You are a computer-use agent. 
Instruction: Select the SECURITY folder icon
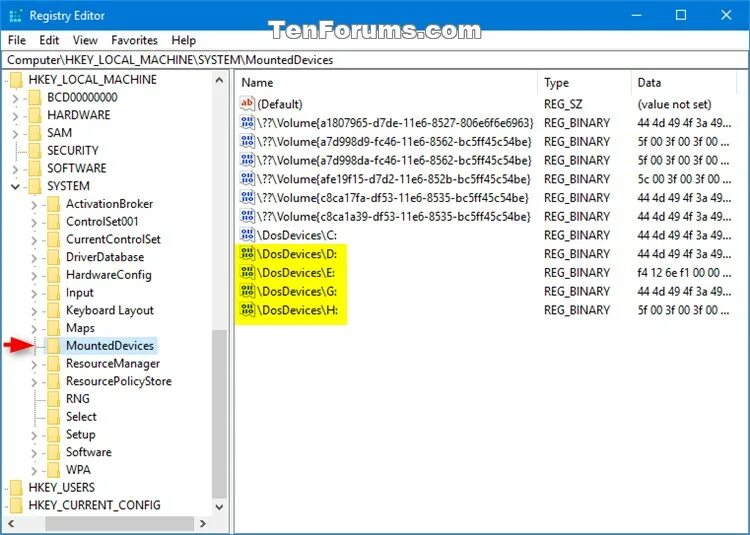pyautogui.click(x=35, y=151)
